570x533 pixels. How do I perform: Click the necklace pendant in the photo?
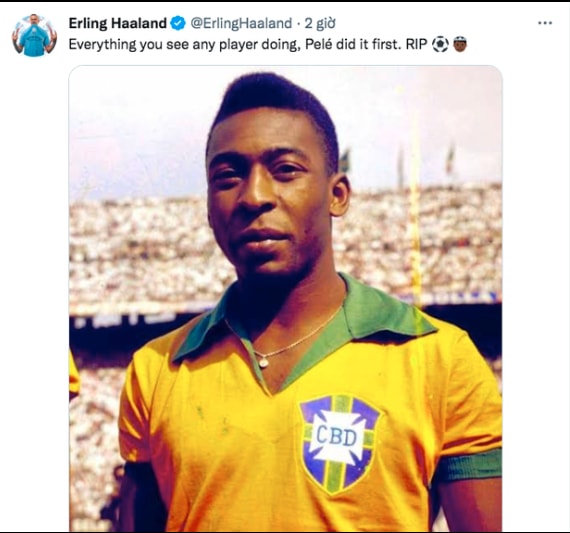(x=263, y=361)
